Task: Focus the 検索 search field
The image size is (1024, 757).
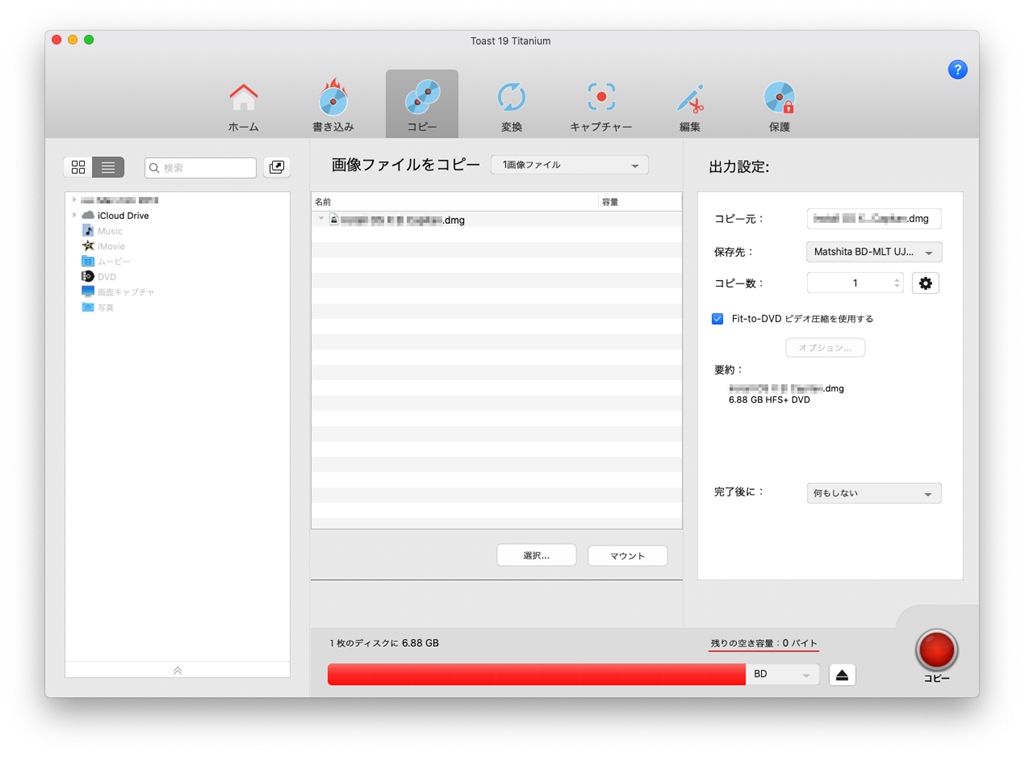Action: (200, 168)
